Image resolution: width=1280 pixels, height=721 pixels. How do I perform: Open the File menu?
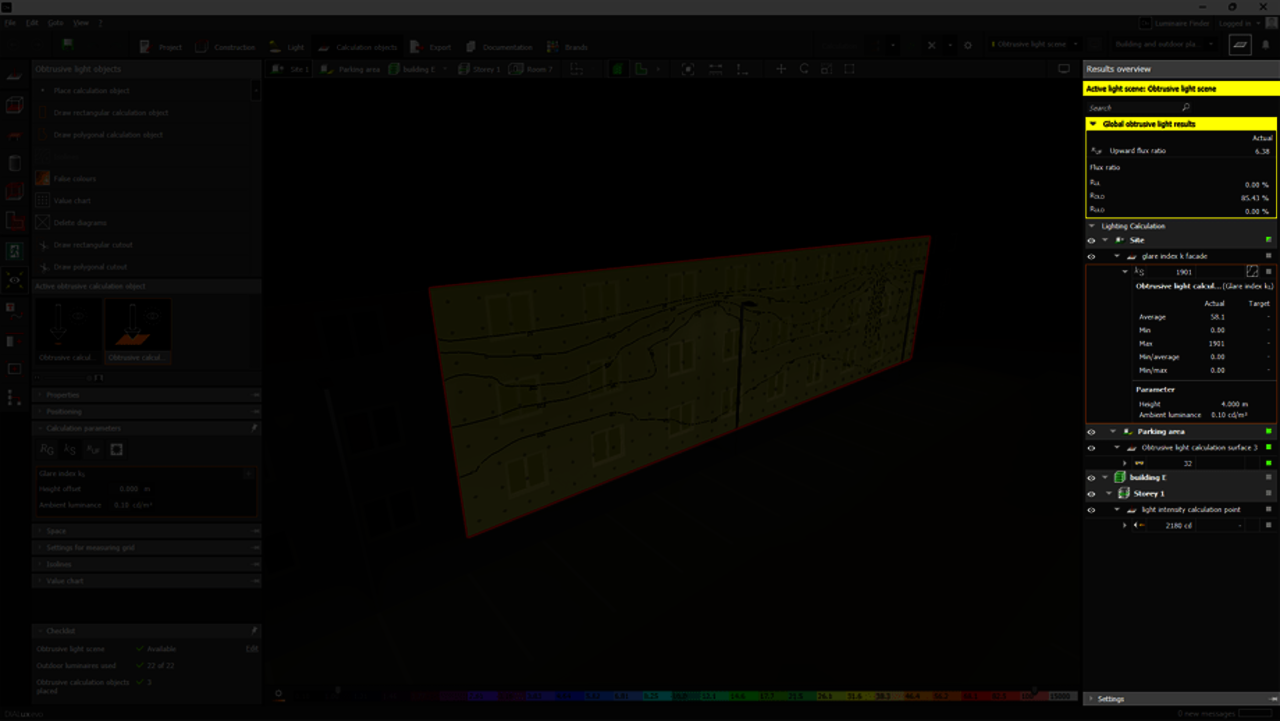[x=10, y=22]
